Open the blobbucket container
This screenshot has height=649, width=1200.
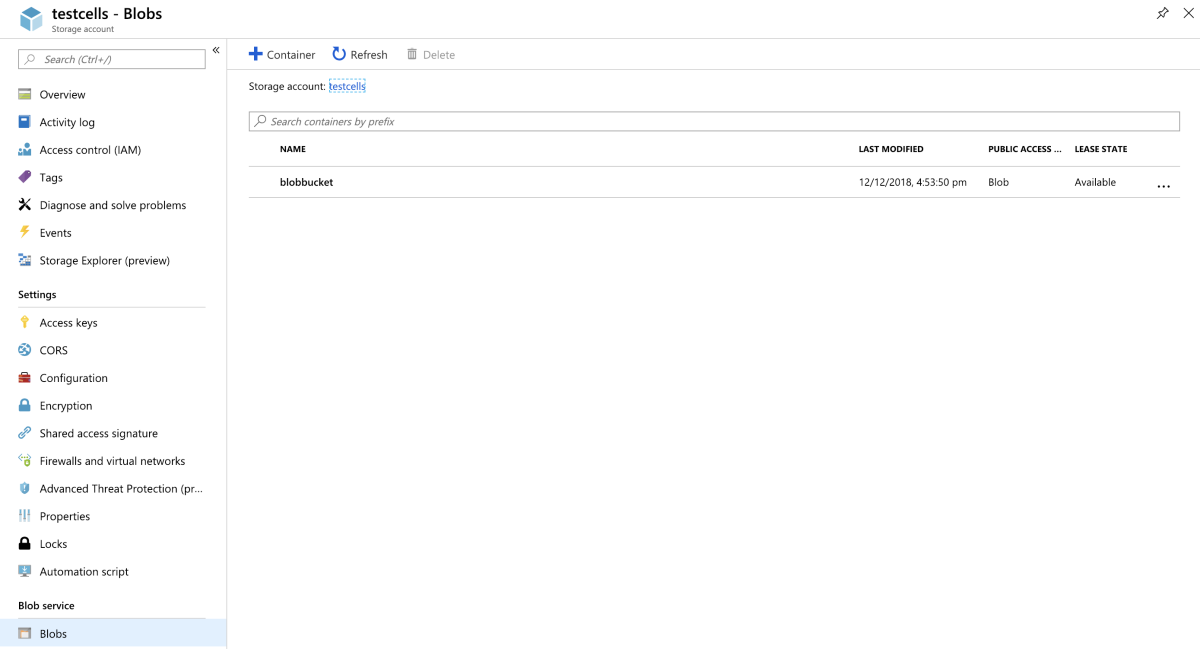click(x=307, y=182)
